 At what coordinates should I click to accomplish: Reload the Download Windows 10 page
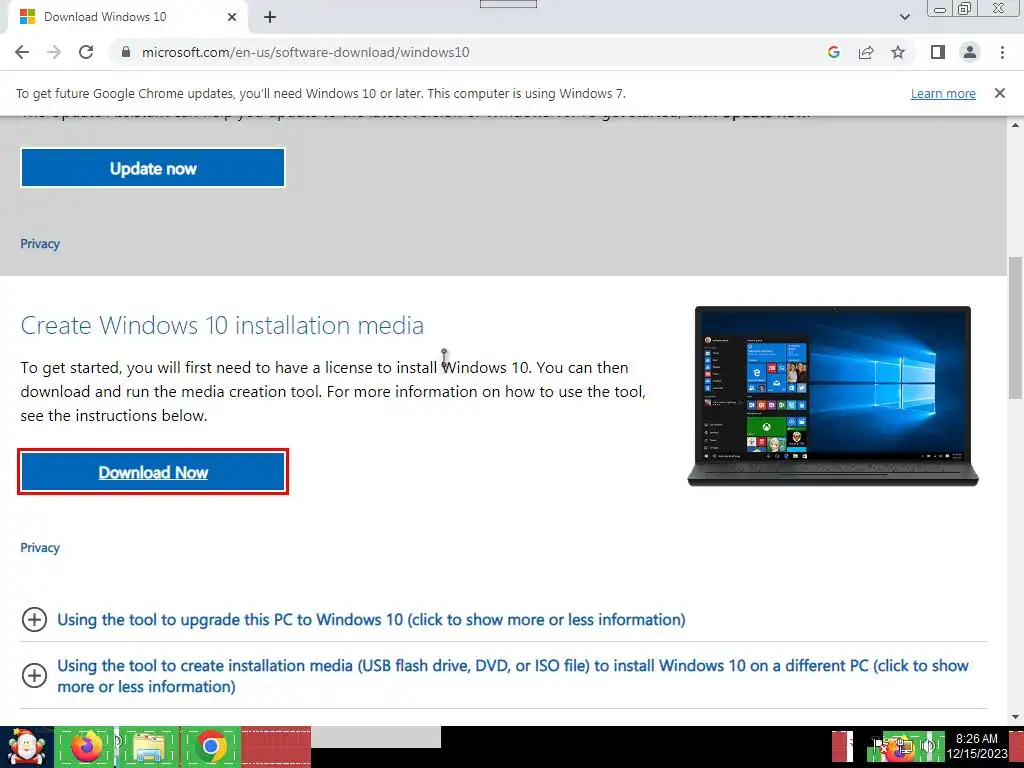click(x=86, y=52)
